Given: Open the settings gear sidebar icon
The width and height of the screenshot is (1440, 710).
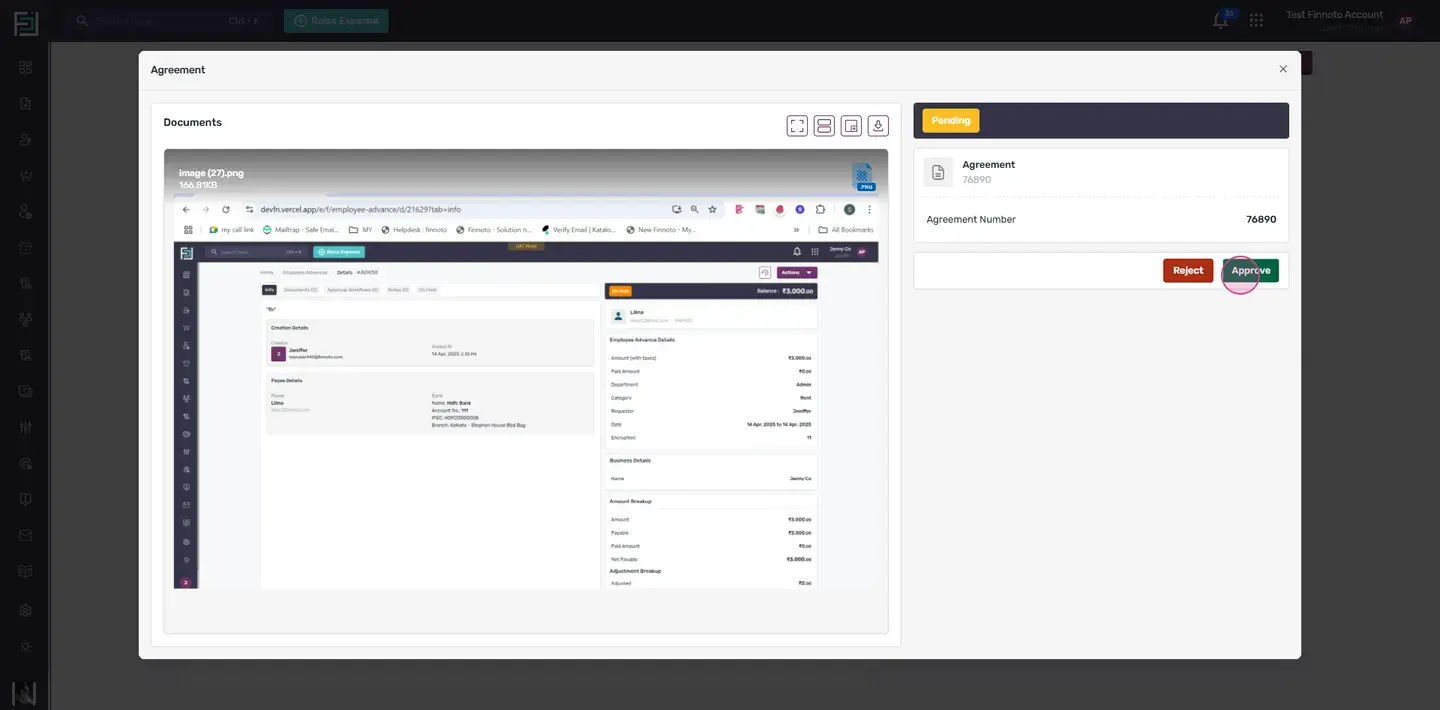Looking at the screenshot, I should pyautogui.click(x=26, y=610).
